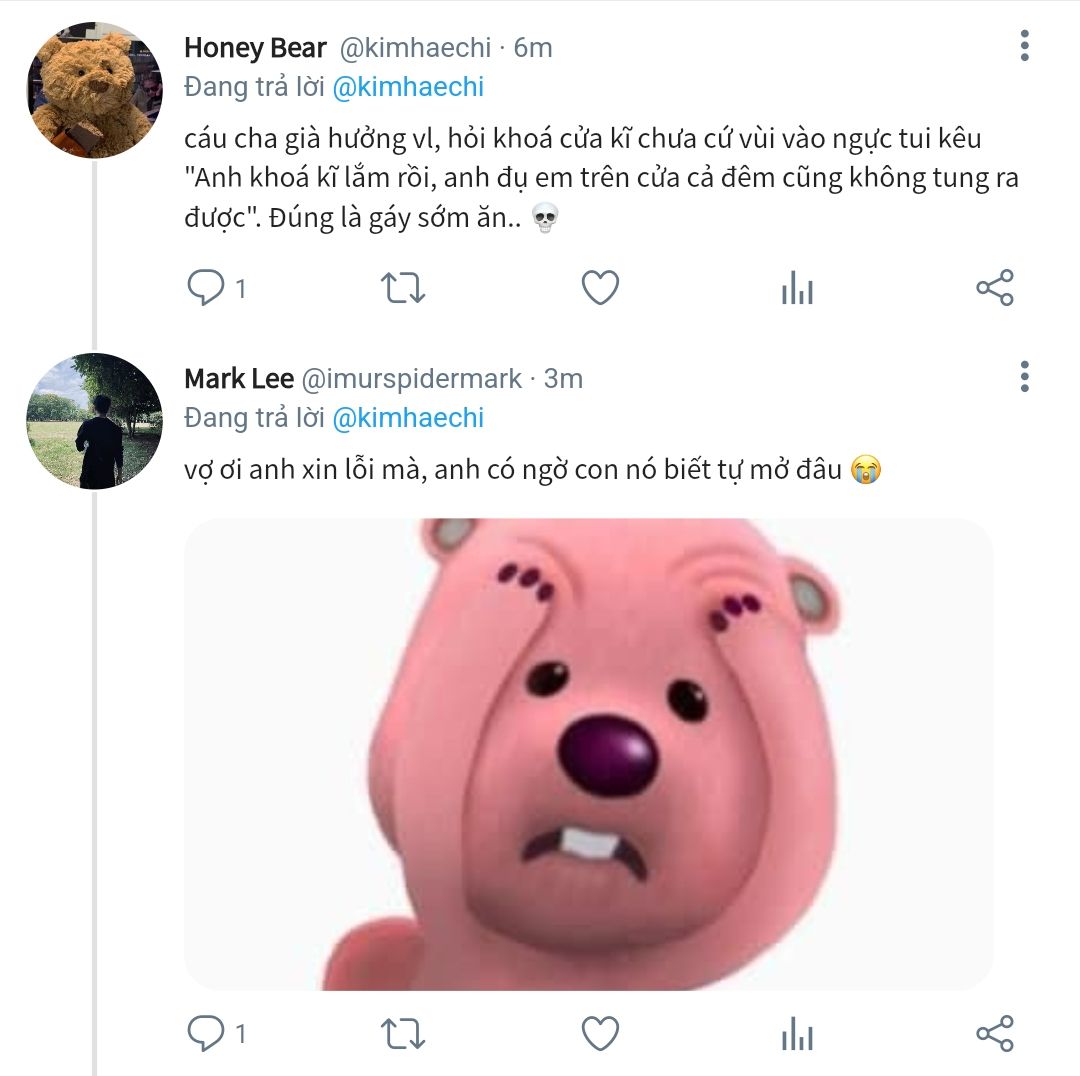Image resolution: width=1080 pixels, height=1076 pixels.
Task: View analytics for Honey Bear's tweet
Action: 797,288
